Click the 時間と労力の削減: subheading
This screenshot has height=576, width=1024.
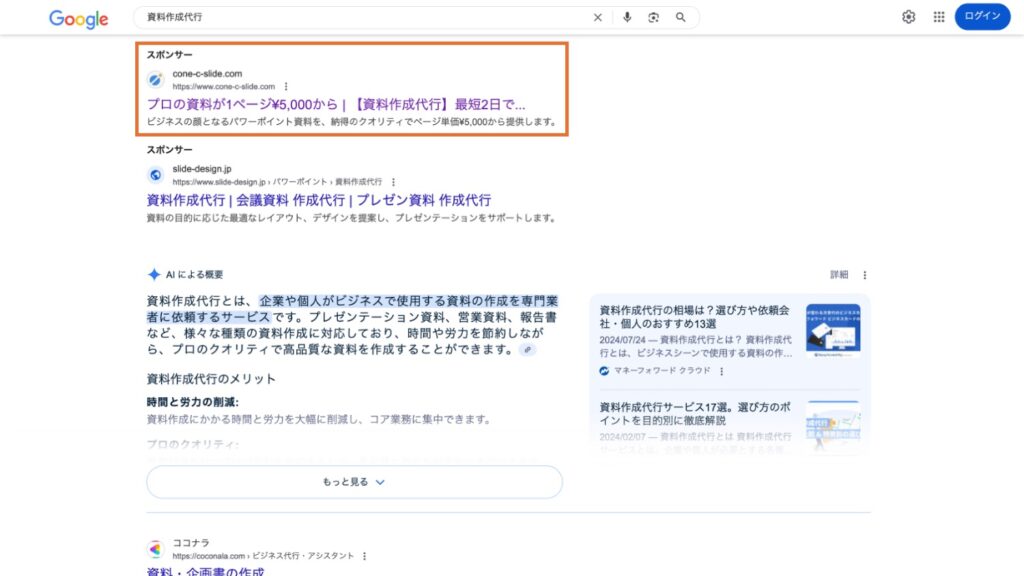pyautogui.click(x=193, y=402)
